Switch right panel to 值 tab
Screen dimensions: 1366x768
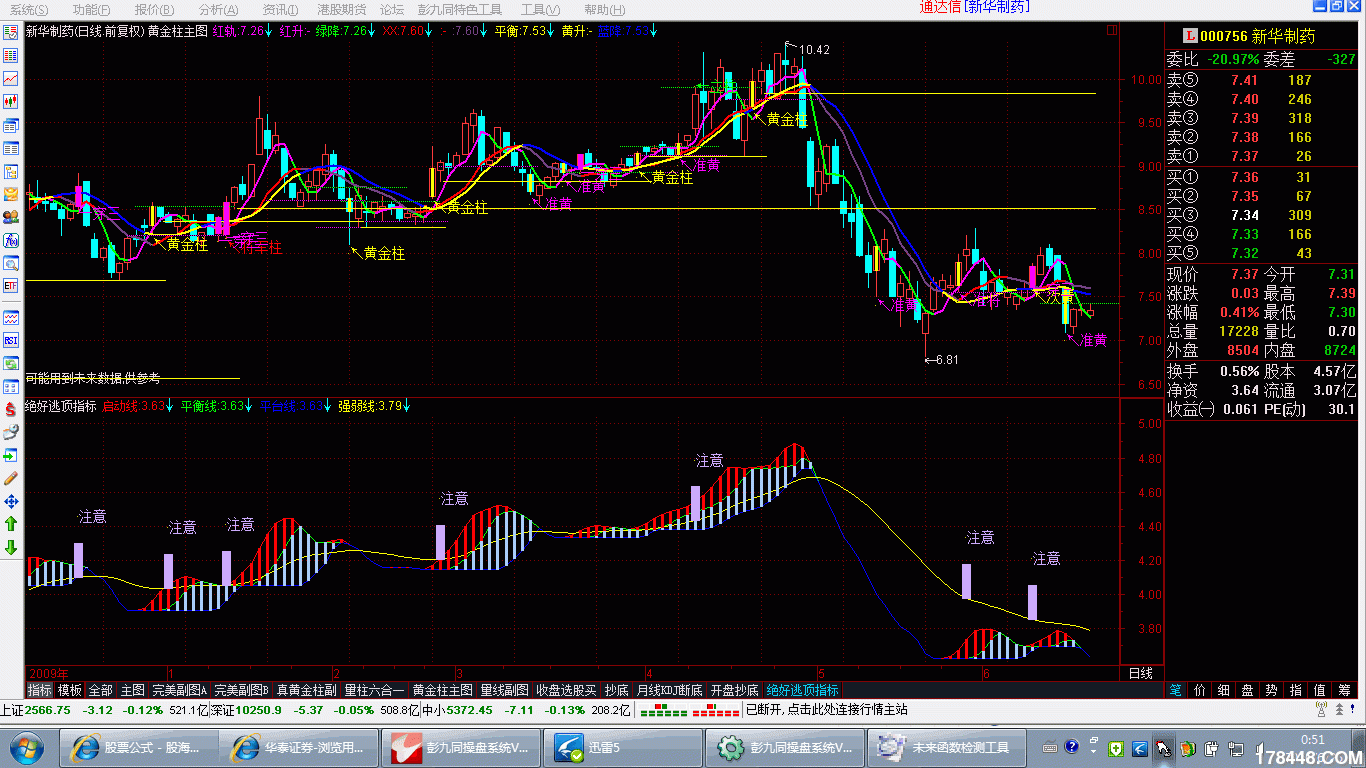coord(1320,690)
